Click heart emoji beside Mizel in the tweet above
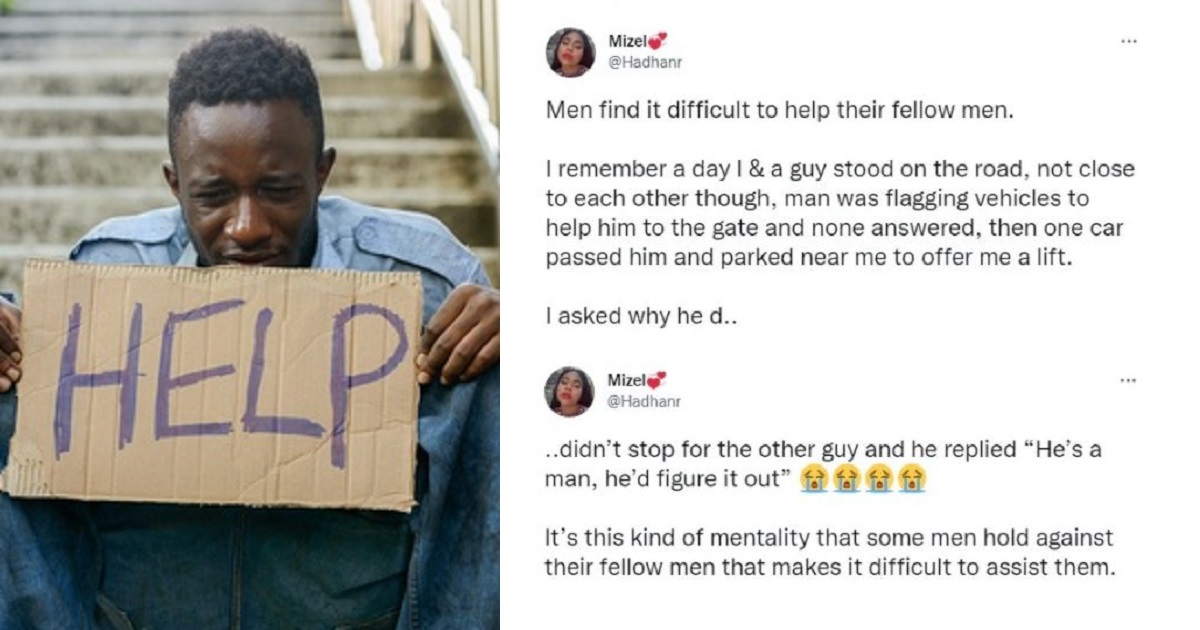 coord(657,42)
